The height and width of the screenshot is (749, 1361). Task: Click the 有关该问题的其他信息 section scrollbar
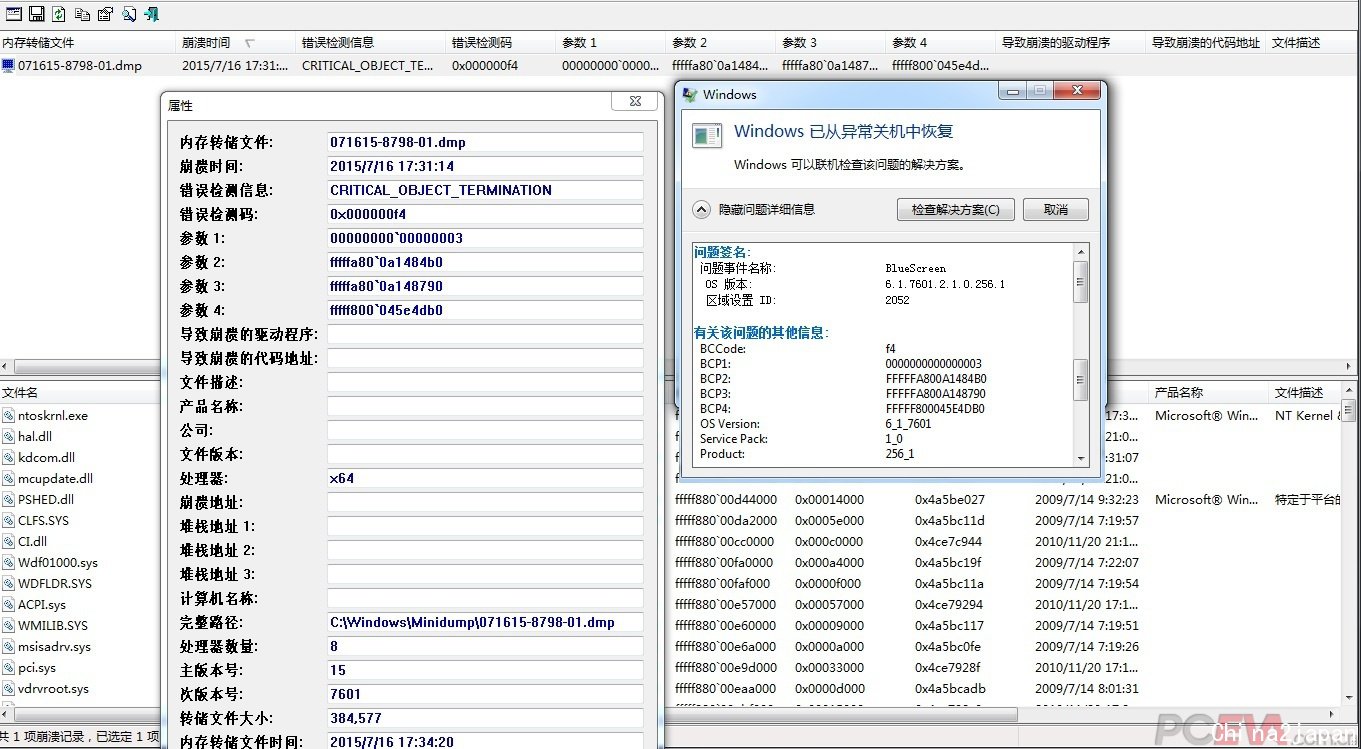[x=1080, y=379]
